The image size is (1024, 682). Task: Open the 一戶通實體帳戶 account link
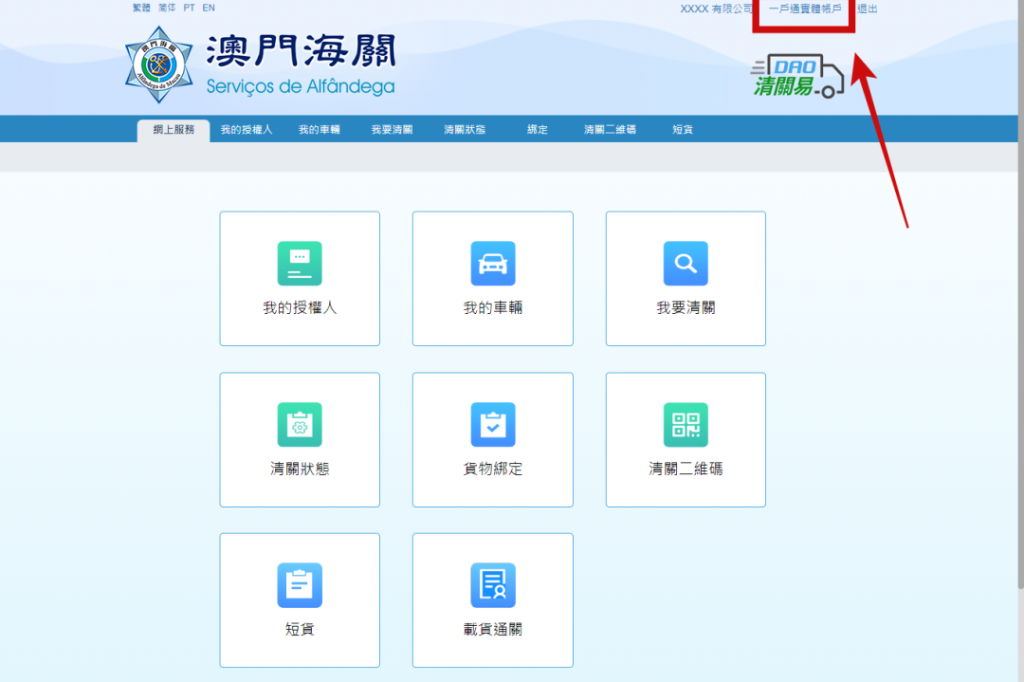[804, 9]
